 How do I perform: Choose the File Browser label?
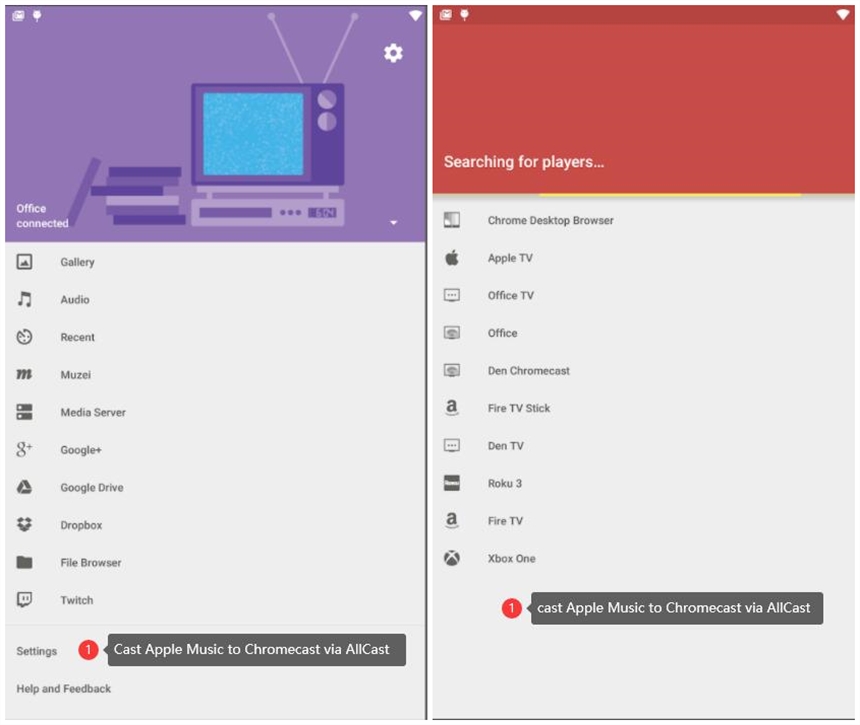pyautogui.click(x=90, y=563)
